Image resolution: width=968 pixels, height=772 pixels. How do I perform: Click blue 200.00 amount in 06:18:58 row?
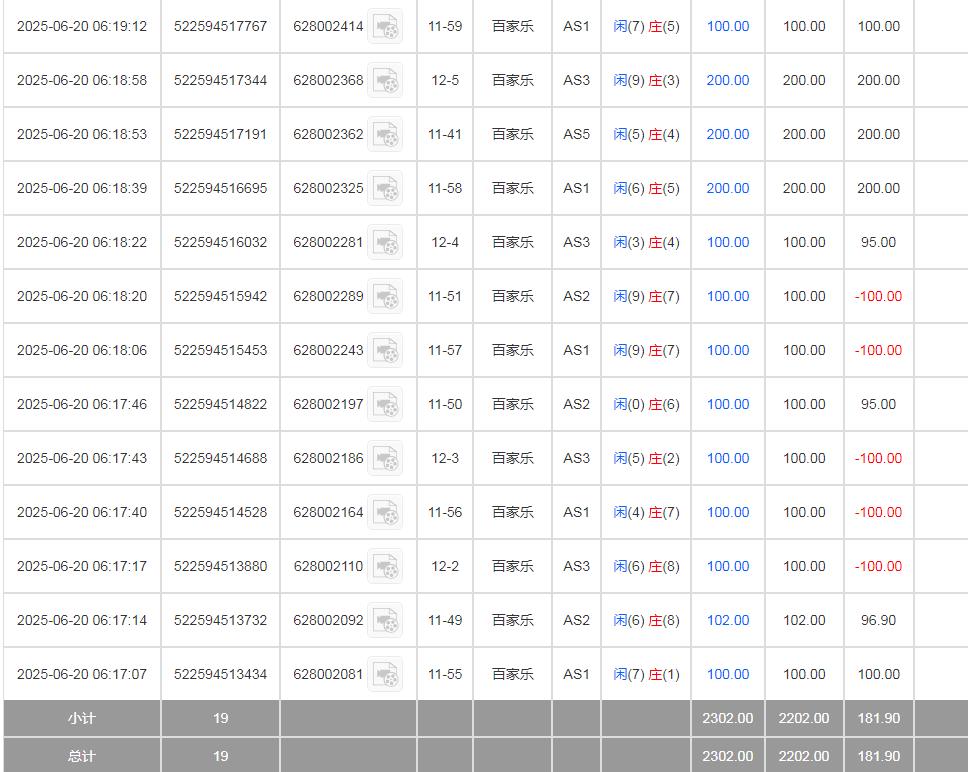[727, 80]
